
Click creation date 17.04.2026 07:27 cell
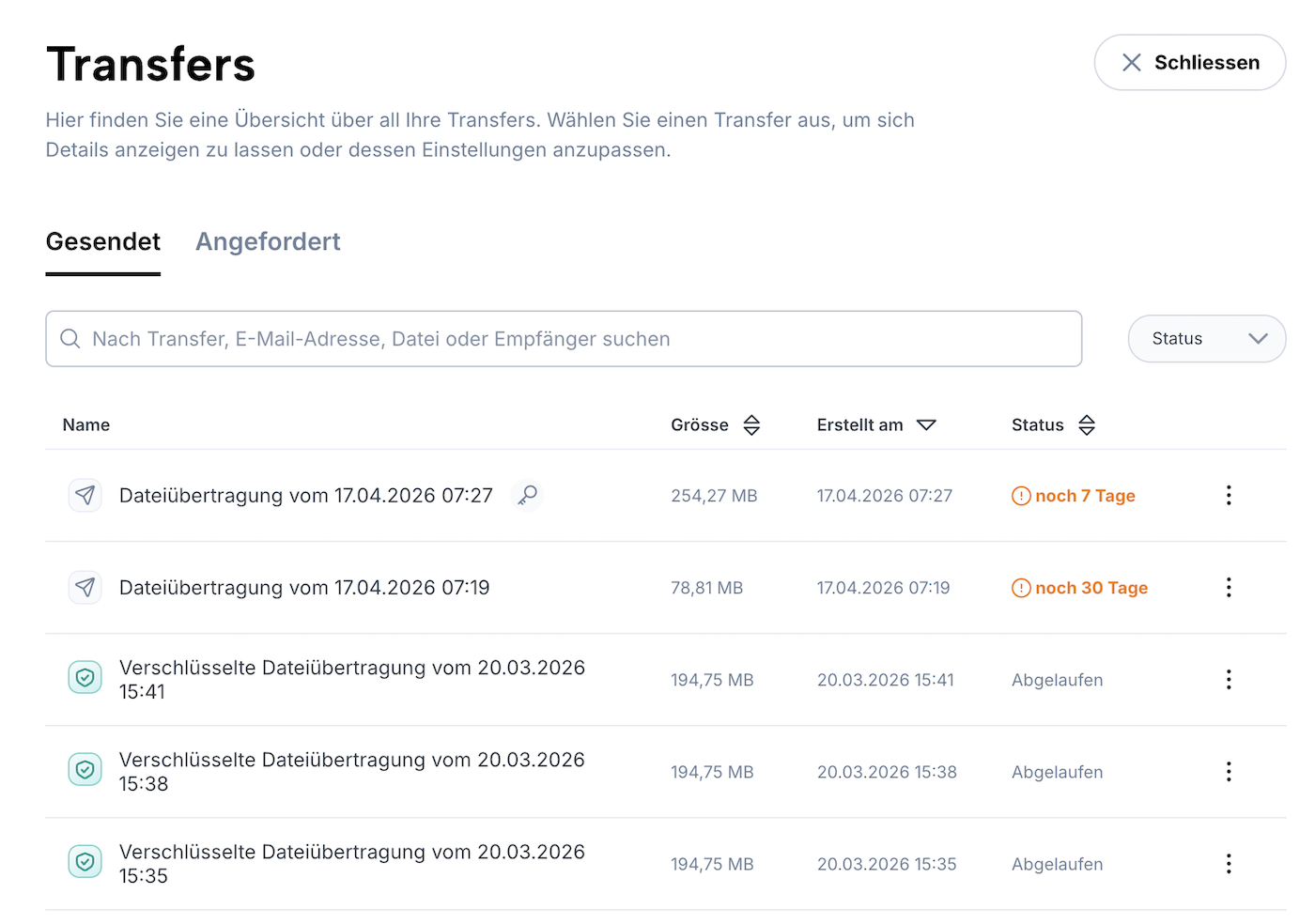pyautogui.click(x=885, y=496)
